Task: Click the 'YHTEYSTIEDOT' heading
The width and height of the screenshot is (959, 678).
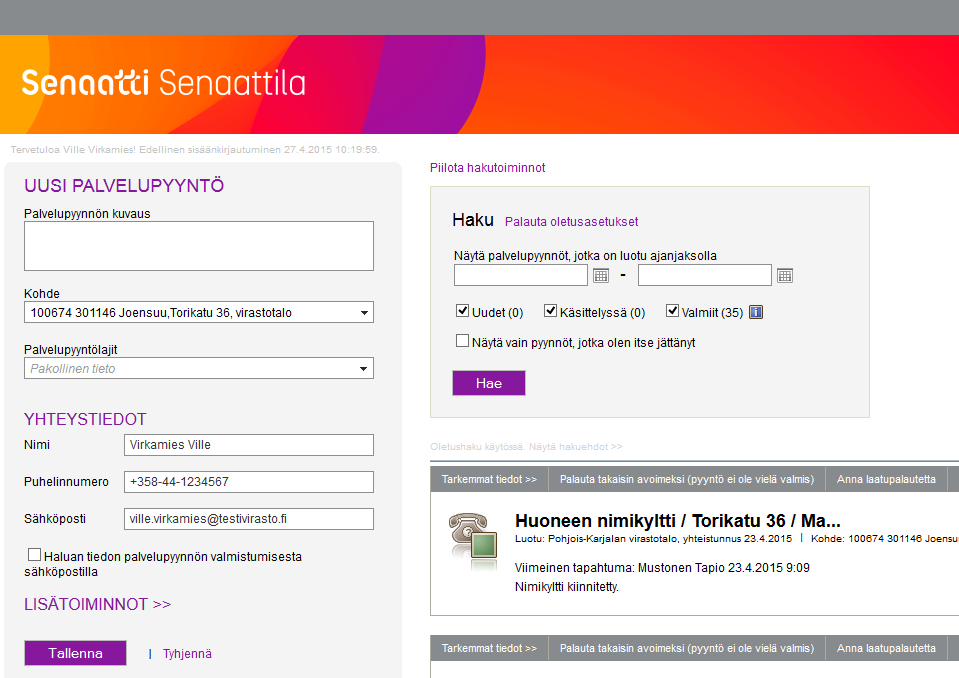Action: 85,419
